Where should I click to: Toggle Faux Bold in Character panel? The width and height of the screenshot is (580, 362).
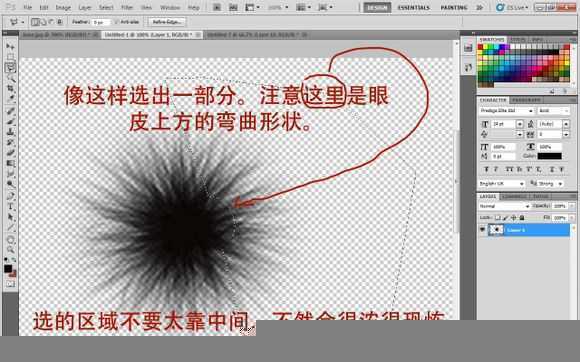(x=486, y=169)
